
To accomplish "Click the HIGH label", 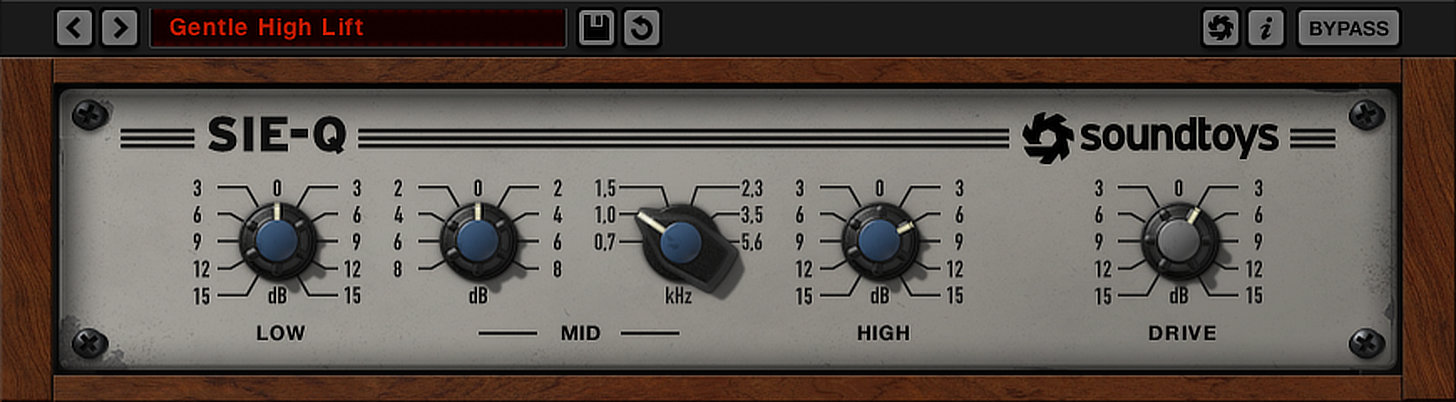I will [883, 333].
